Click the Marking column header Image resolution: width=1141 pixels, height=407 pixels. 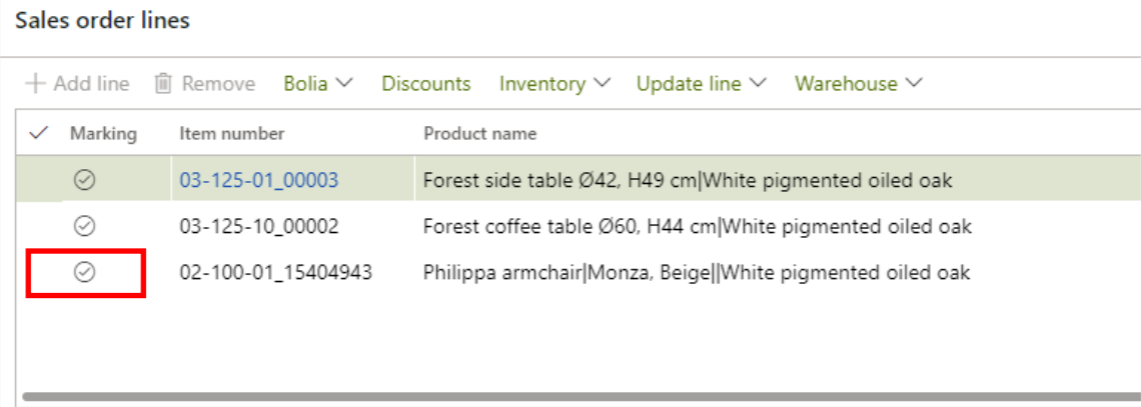coord(103,134)
